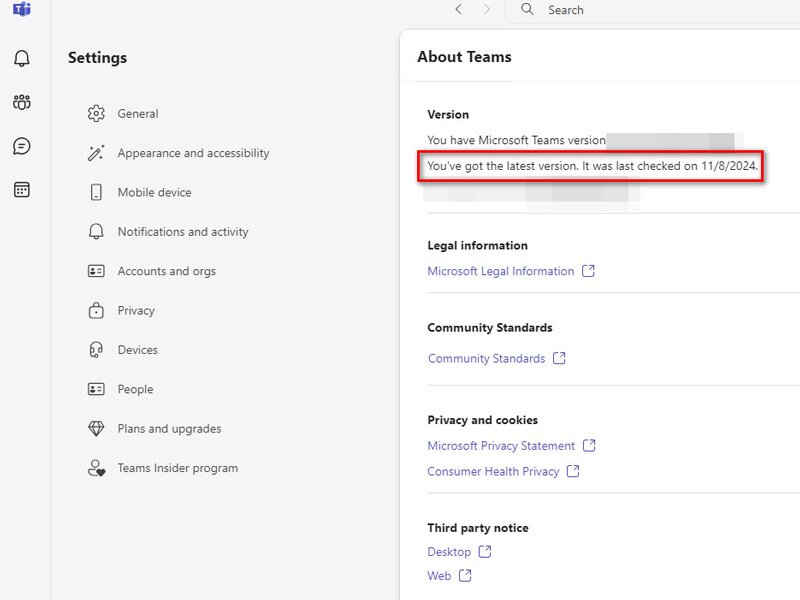Click external-link icon beside Consumer Health Privacy
Screen dimensions: 800x600
pyautogui.click(x=573, y=470)
